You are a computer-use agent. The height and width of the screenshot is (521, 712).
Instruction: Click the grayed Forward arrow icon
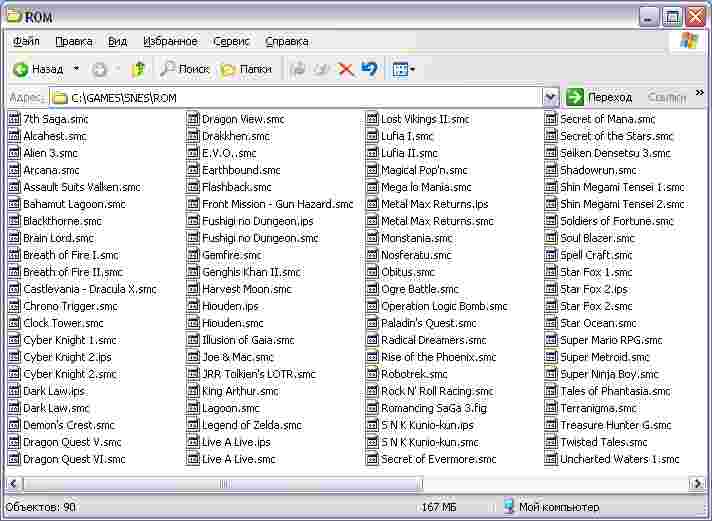(99, 69)
